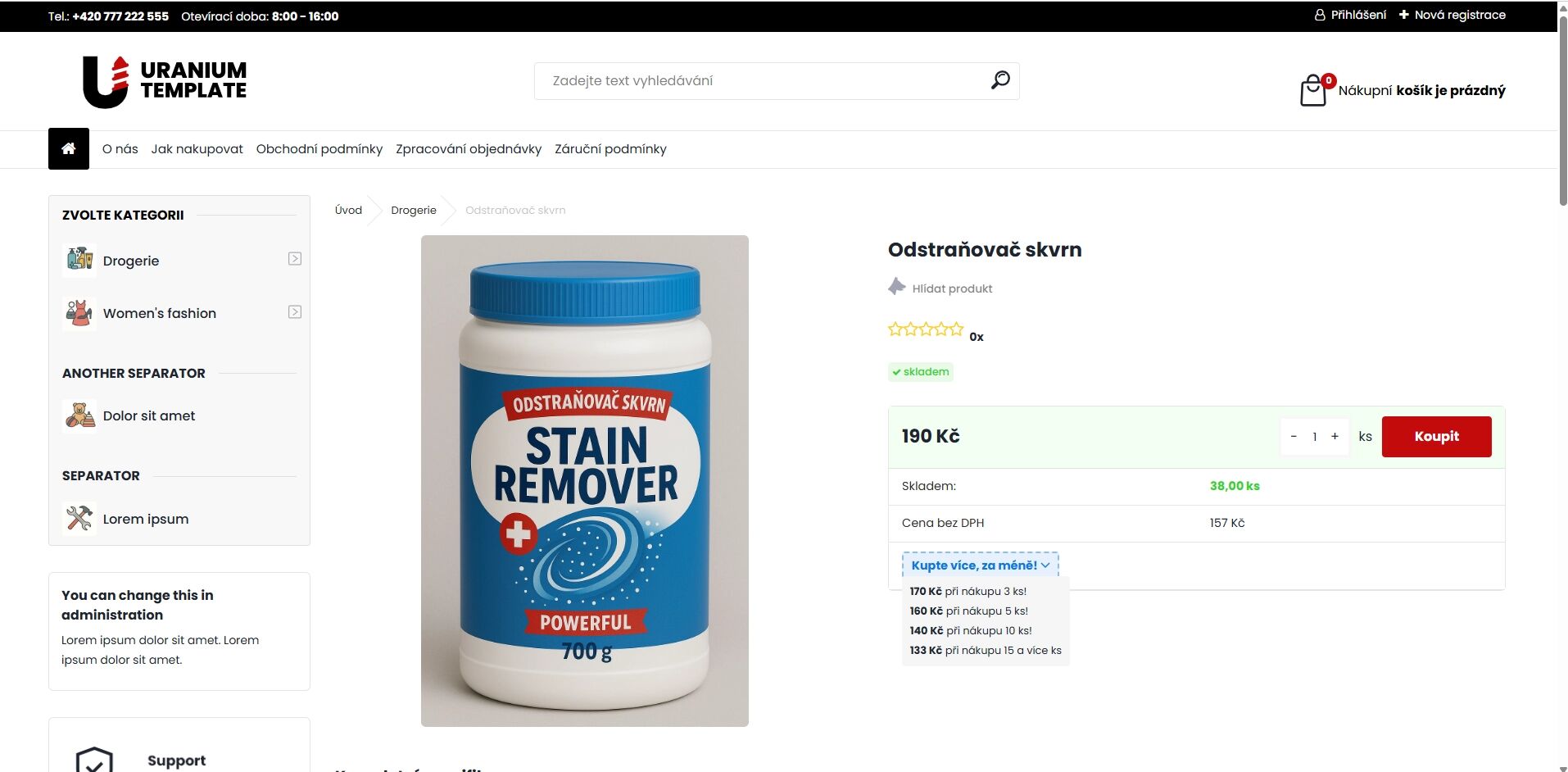Expand the Drogerie category arrow

pos(295,259)
